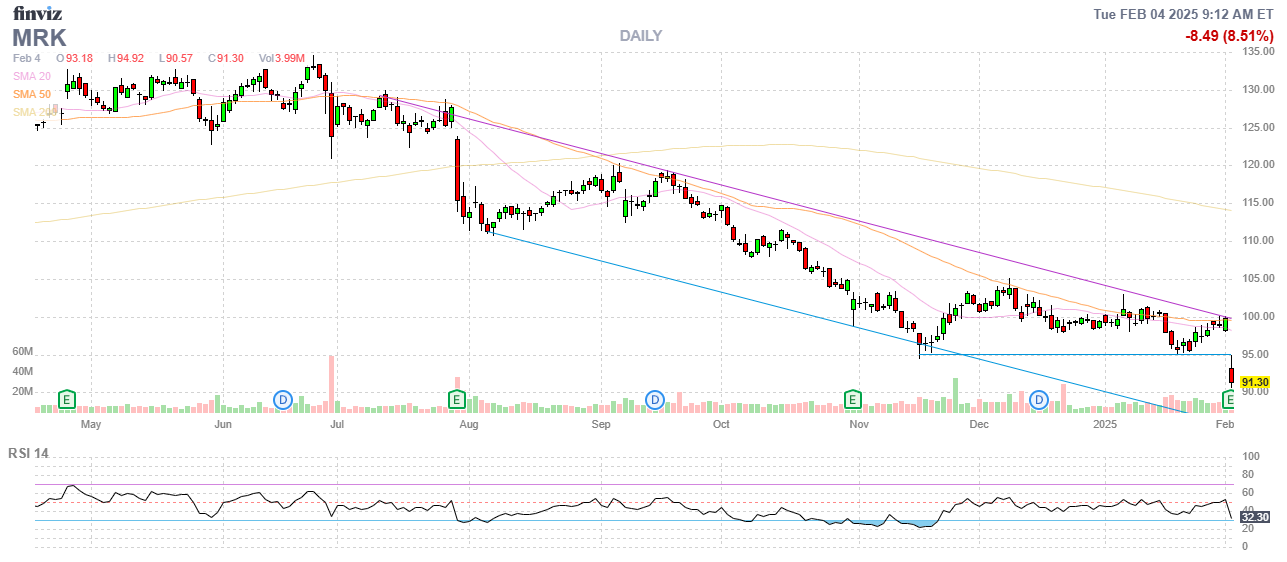The width and height of the screenshot is (1287, 562).
Task: Click the June dividend D marker
Action: click(x=283, y=400)
